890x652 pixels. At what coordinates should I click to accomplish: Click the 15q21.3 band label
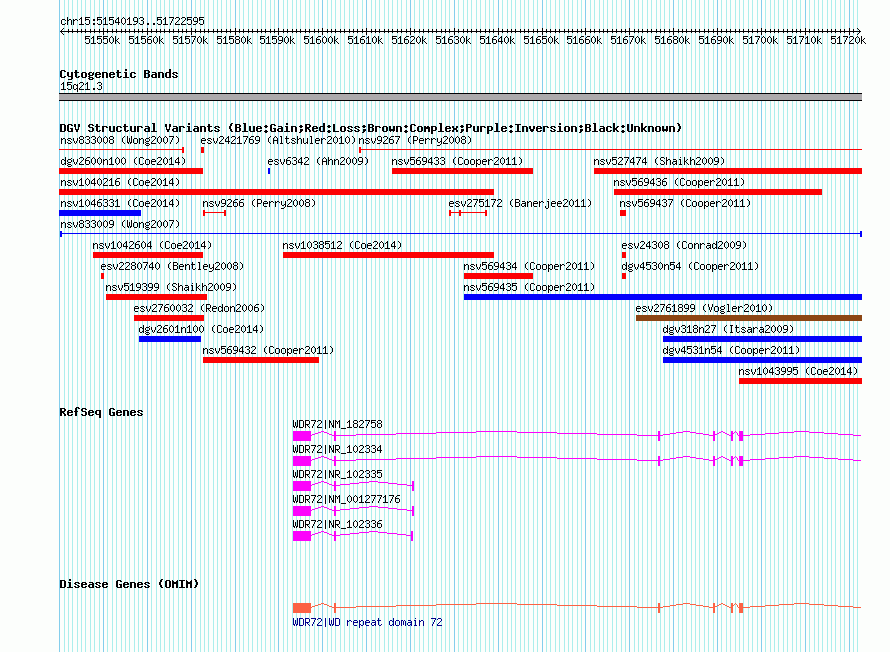(81, 86)
